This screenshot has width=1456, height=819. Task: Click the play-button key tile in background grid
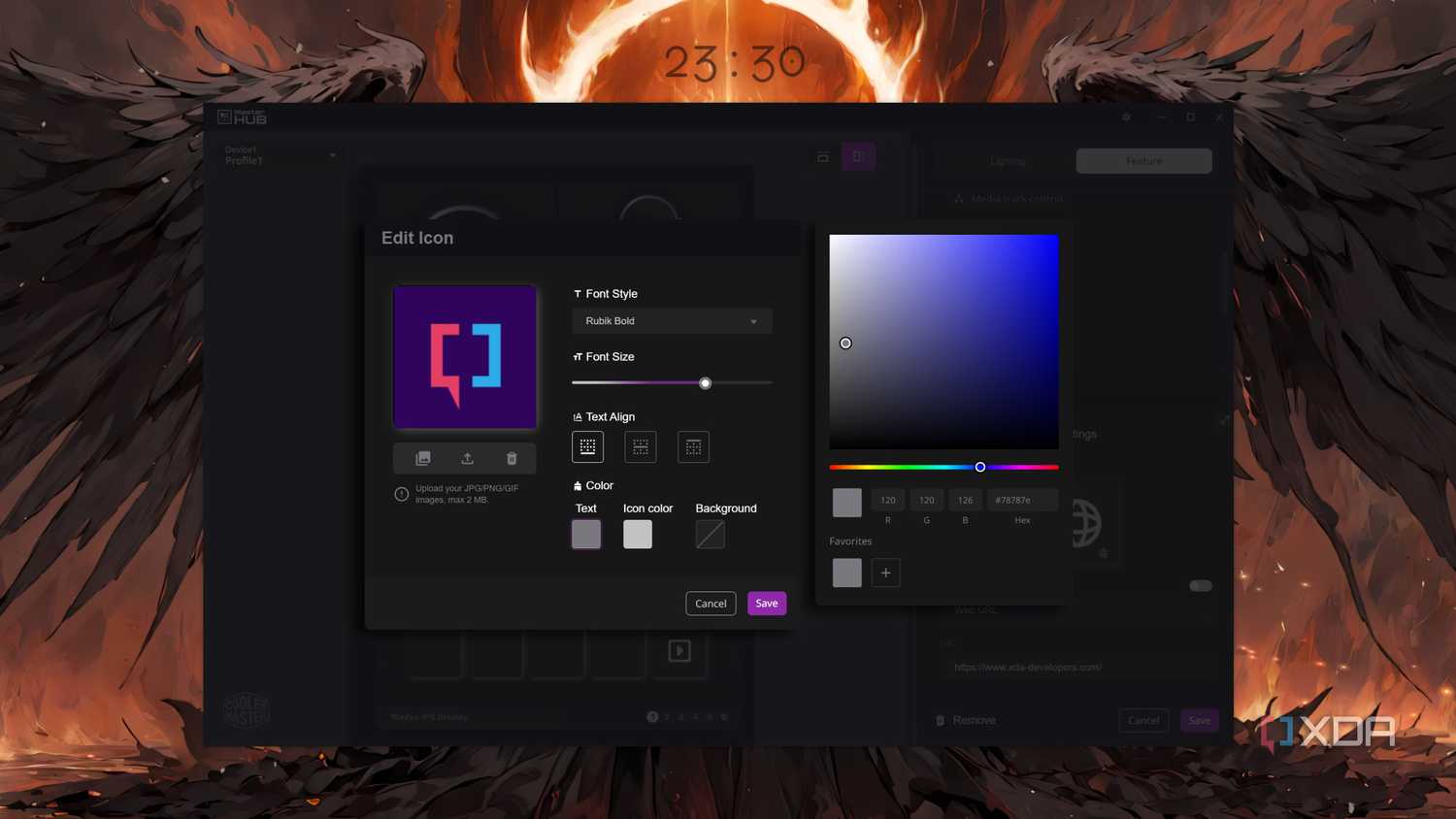pyautogui.click(x=679, y=650)
